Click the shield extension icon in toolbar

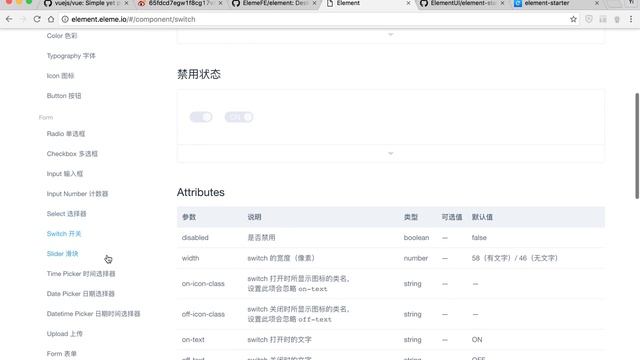(x=589, y=19)
